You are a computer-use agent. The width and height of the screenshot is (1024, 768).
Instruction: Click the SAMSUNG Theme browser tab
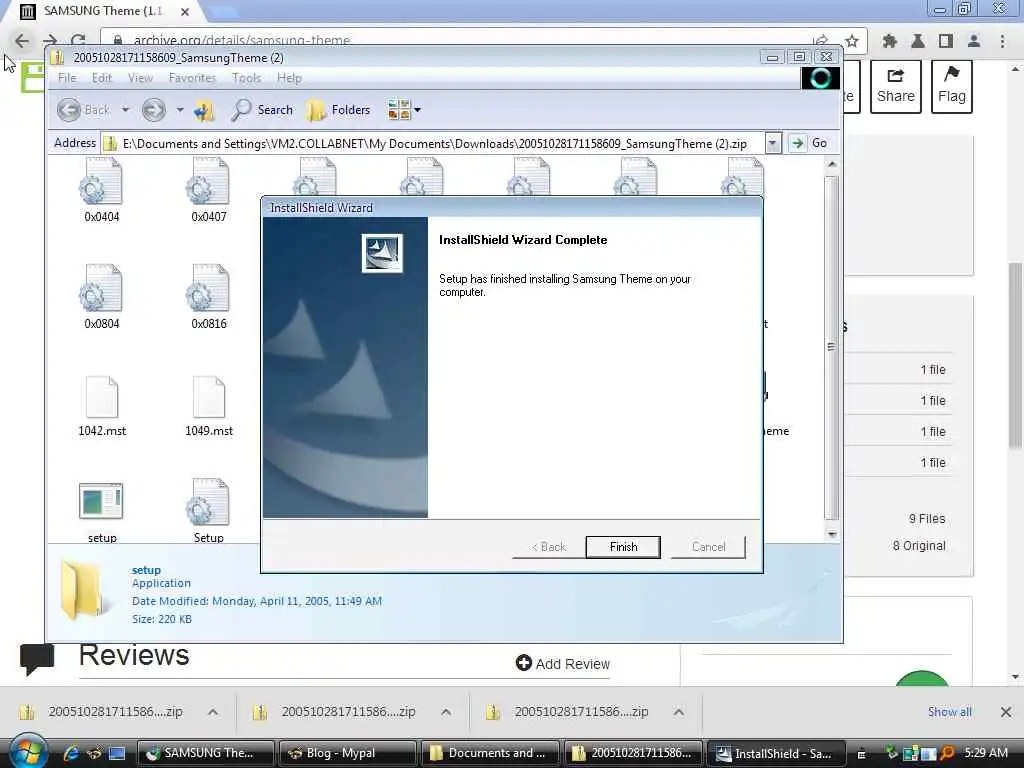pos(104,11)
